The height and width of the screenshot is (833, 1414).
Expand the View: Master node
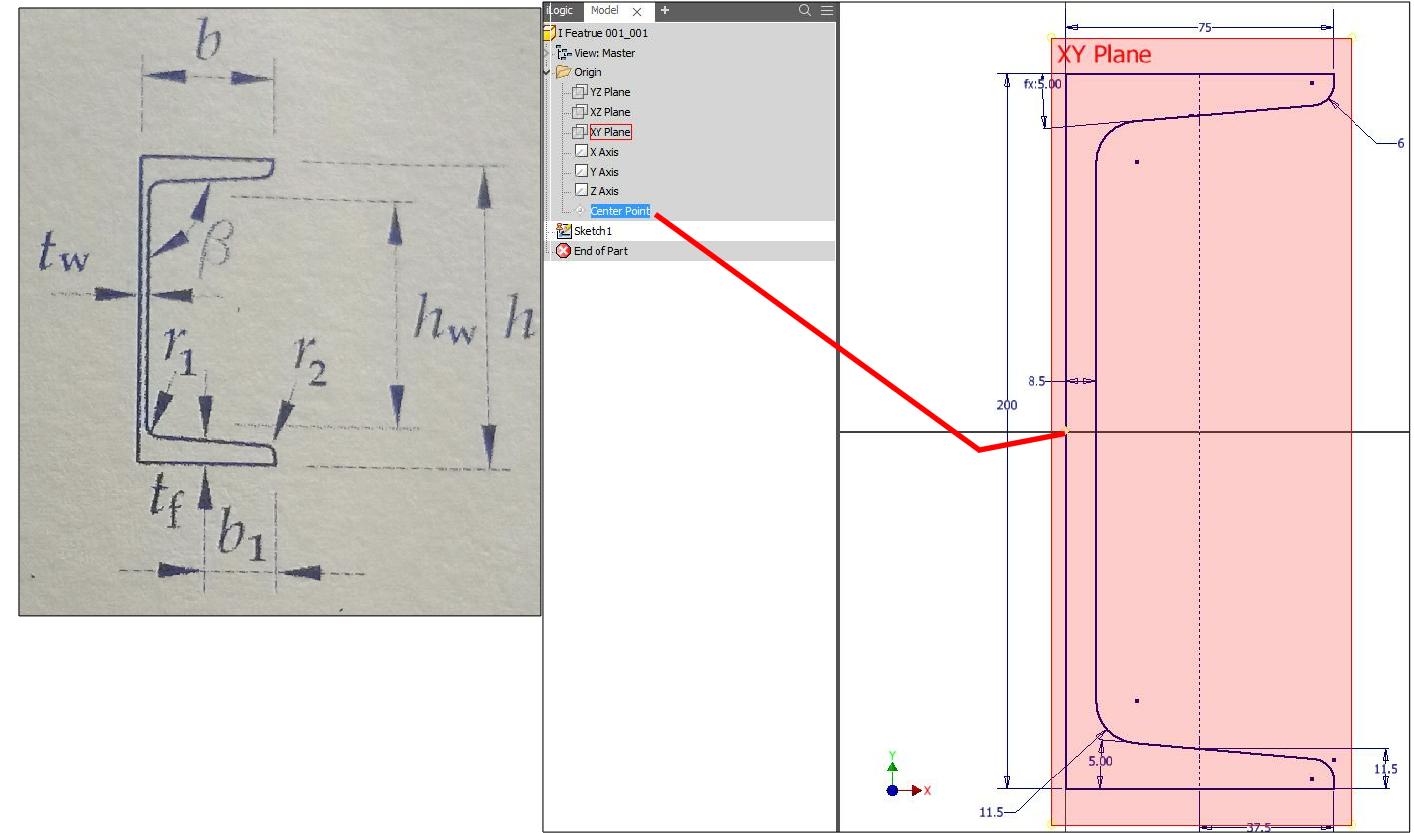coord(546,52)
